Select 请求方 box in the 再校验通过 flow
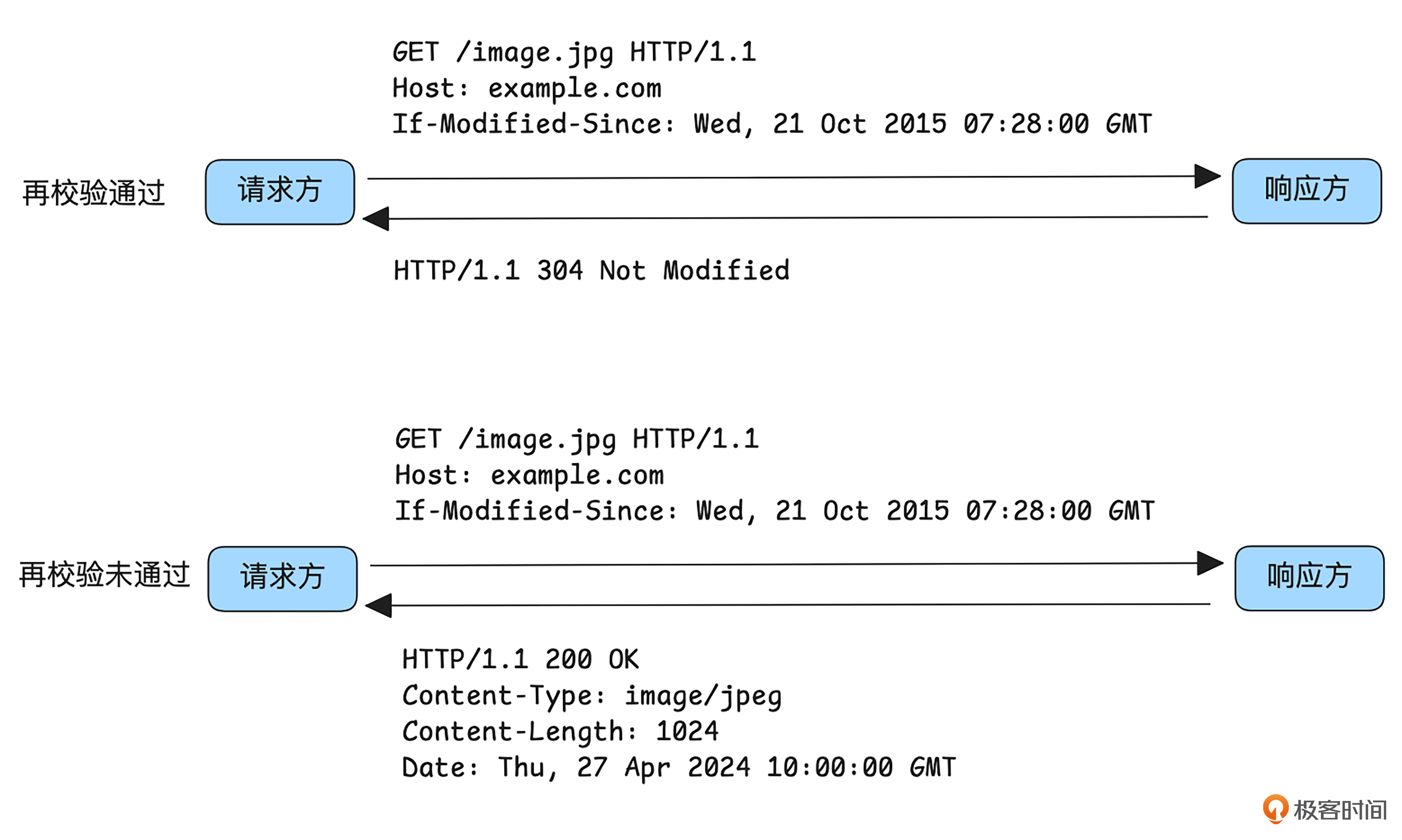Image resolution: width=1402 pixels, height=840 pixels. click(x=280, y=192)
